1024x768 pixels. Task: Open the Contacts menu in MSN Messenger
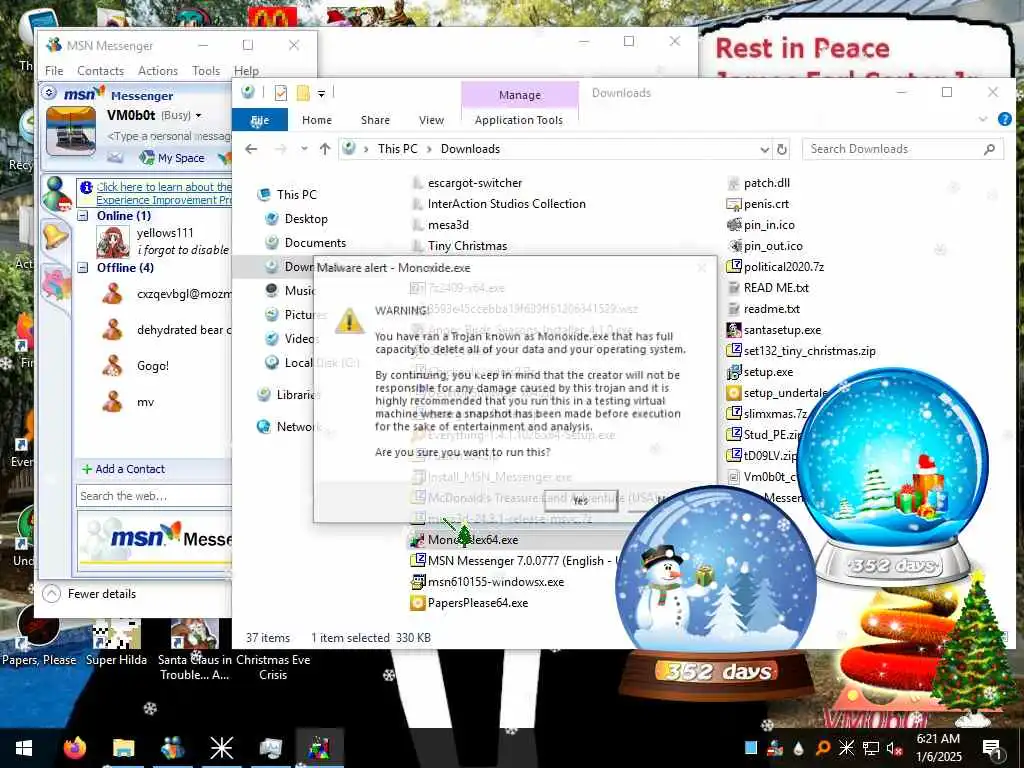(x=101, y=71)
